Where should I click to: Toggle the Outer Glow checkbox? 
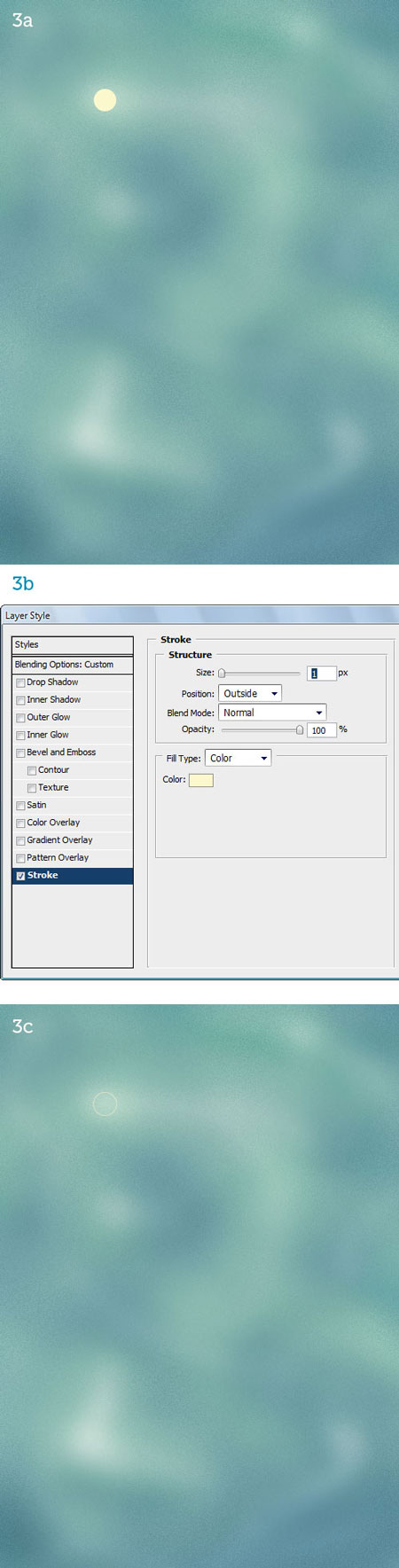(x=20, y=719)
